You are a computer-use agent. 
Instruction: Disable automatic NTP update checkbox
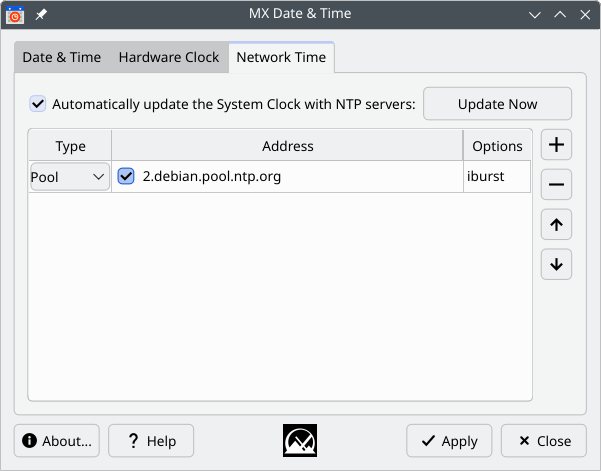[x=38, y=104]
